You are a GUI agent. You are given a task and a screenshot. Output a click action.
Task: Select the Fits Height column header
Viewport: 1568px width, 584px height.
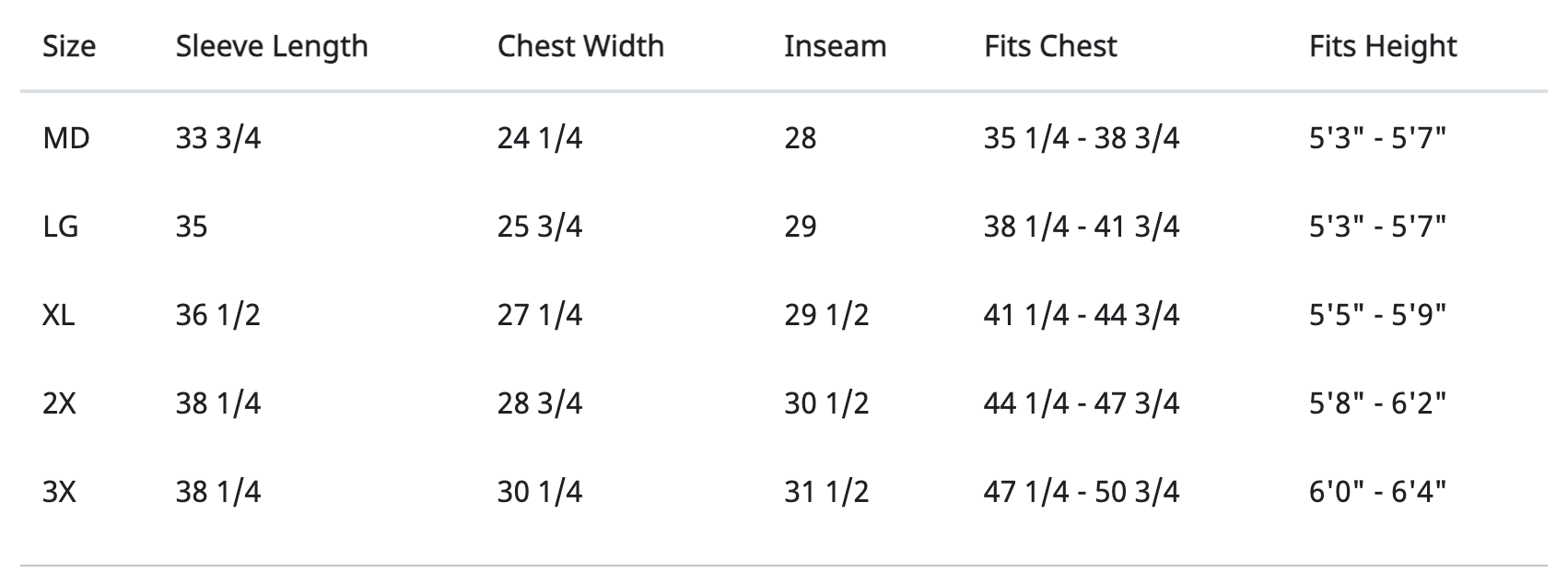point(1383,47)
